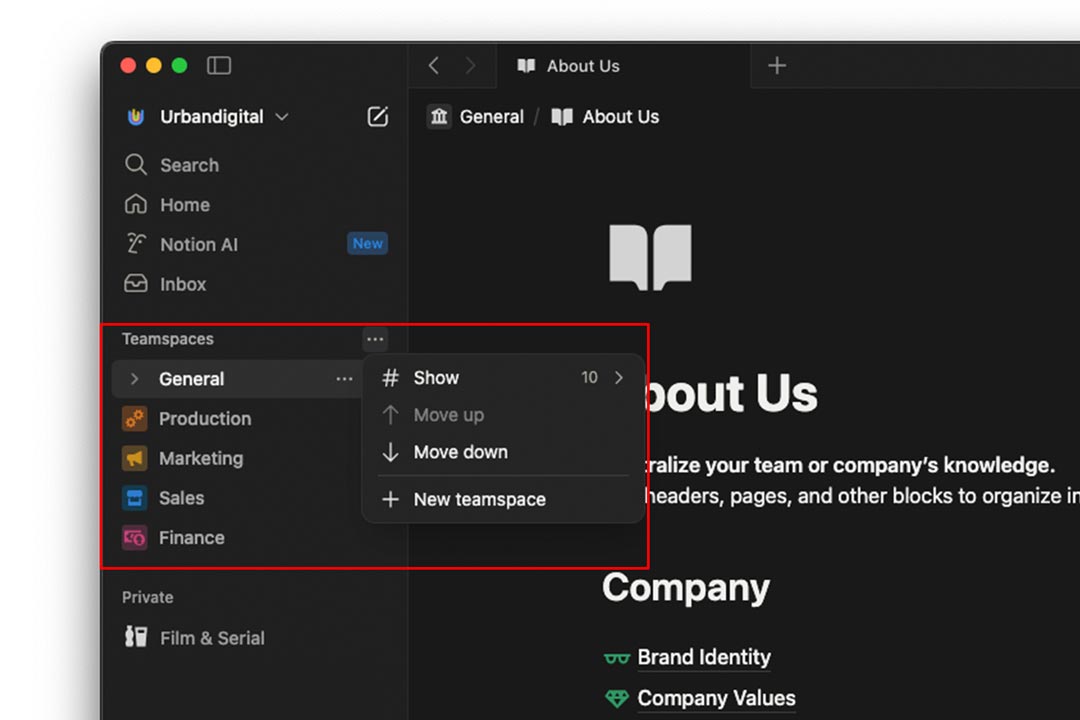Create a new page with compose icon
The height and width of the screenshot is (720, 1080).
[x=377, y=116]
